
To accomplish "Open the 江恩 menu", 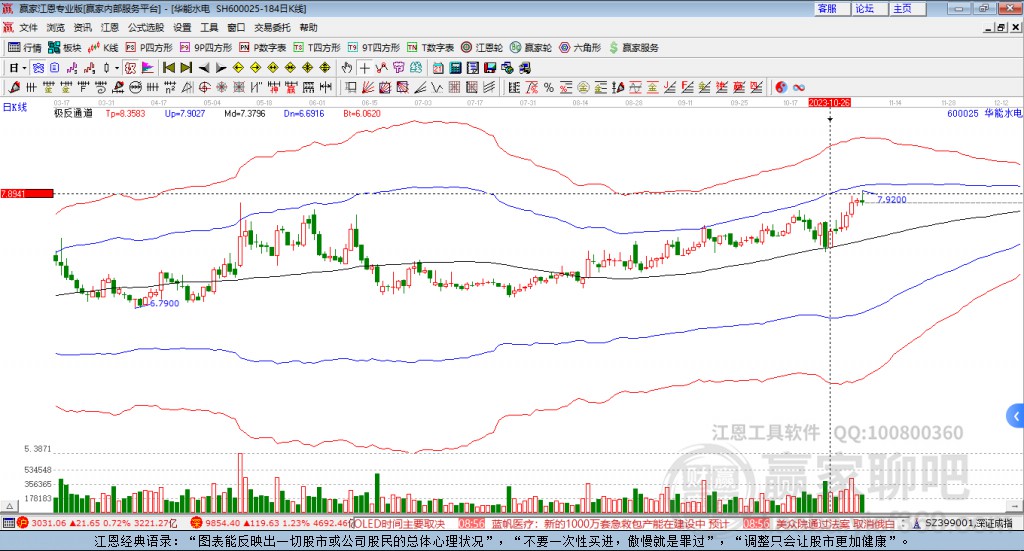I will [x=110, y=27].
